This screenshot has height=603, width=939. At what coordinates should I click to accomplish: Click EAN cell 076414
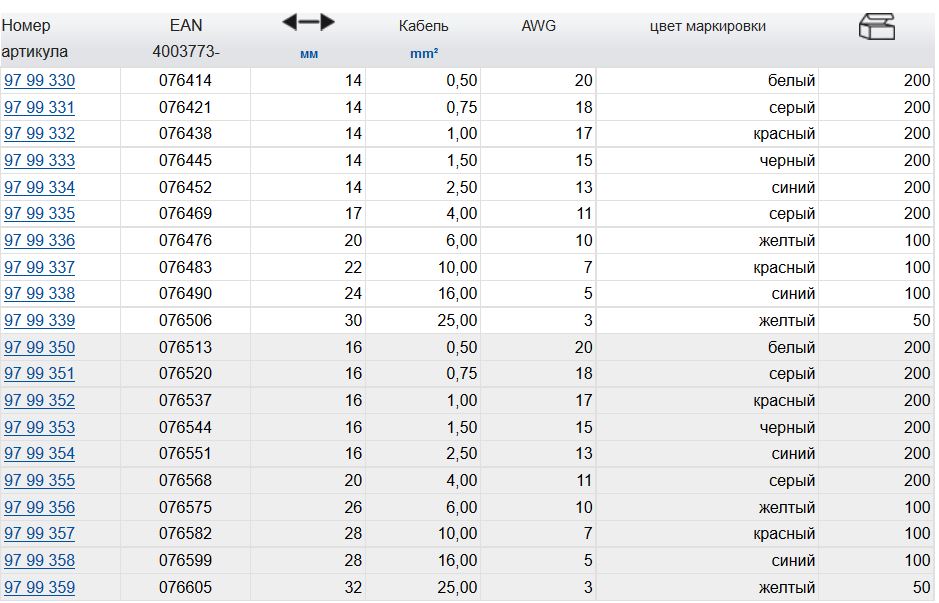coord(185,81)
